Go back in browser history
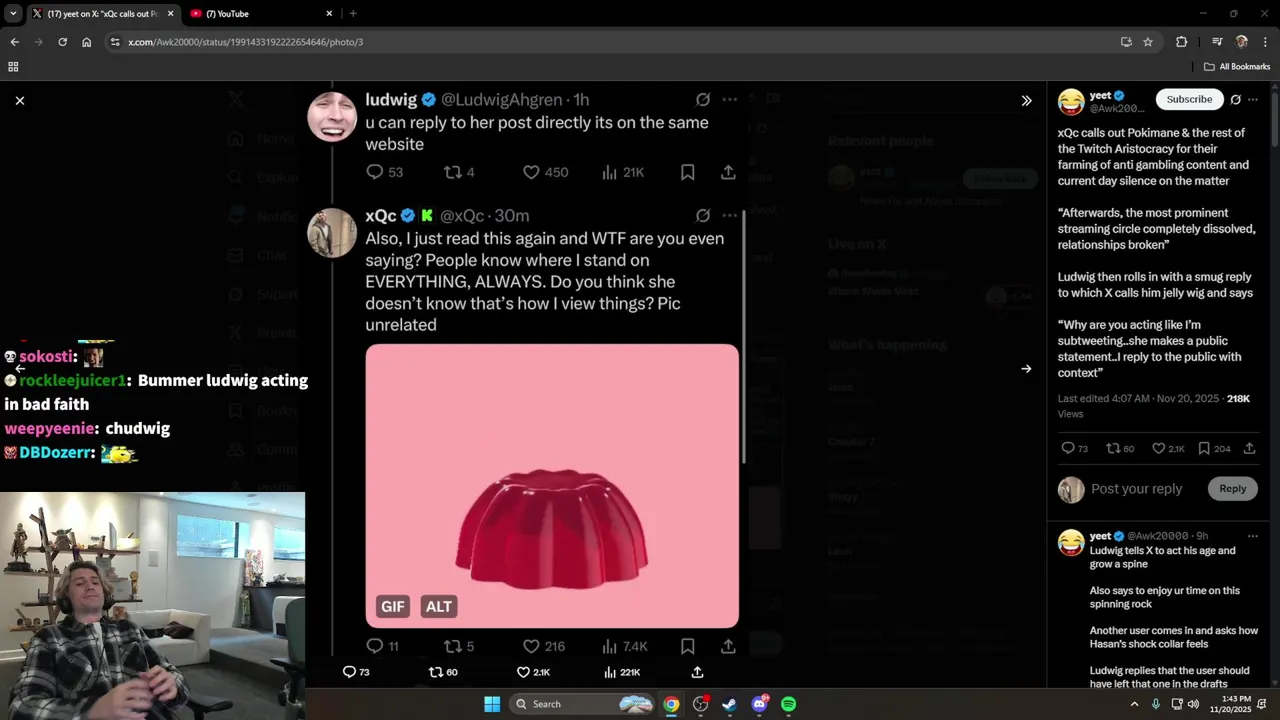Screen dimensions: 1280x720 point(14,42)
